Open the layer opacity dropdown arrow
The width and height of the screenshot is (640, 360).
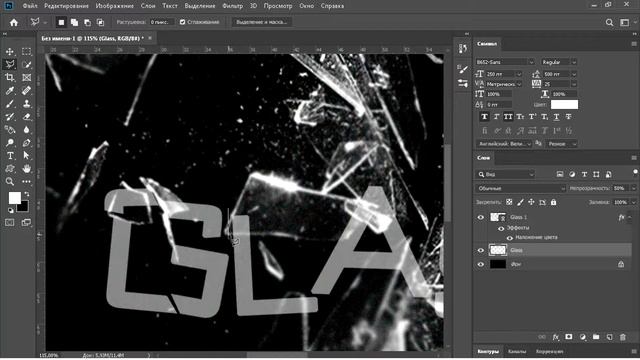[x=633, y=189]
